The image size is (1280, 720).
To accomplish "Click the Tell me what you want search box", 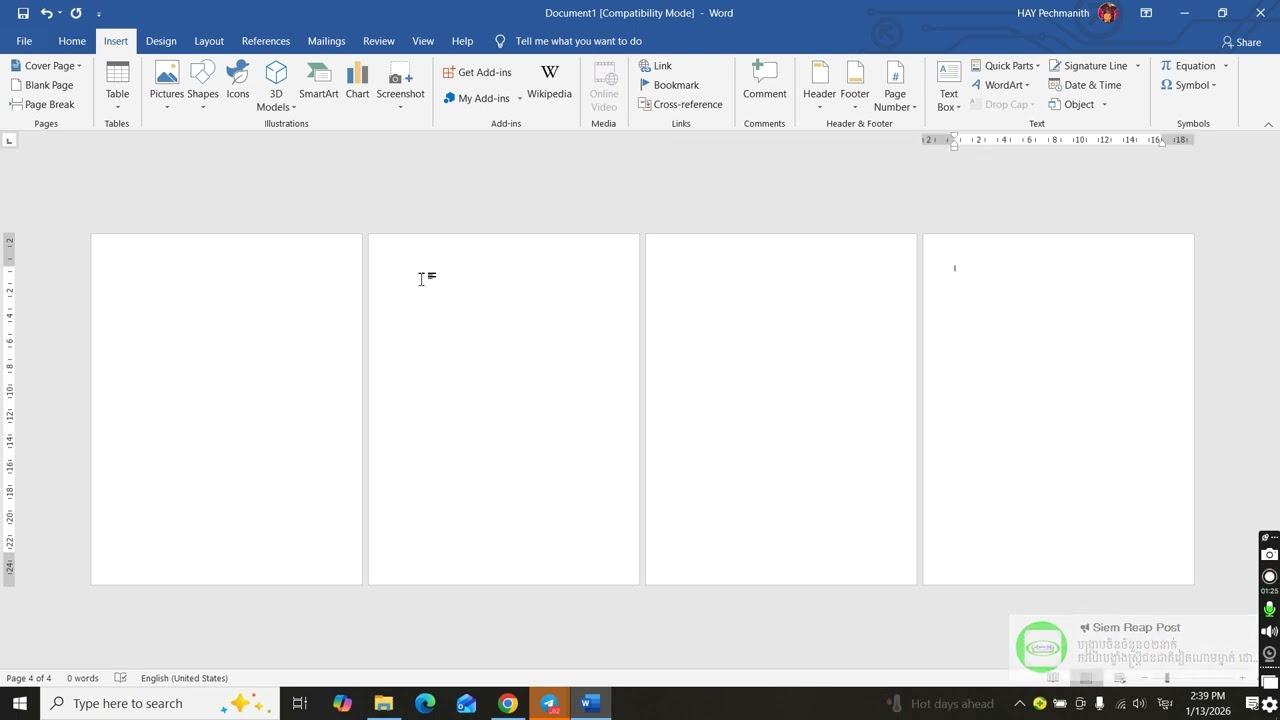I will pos(568,41).
